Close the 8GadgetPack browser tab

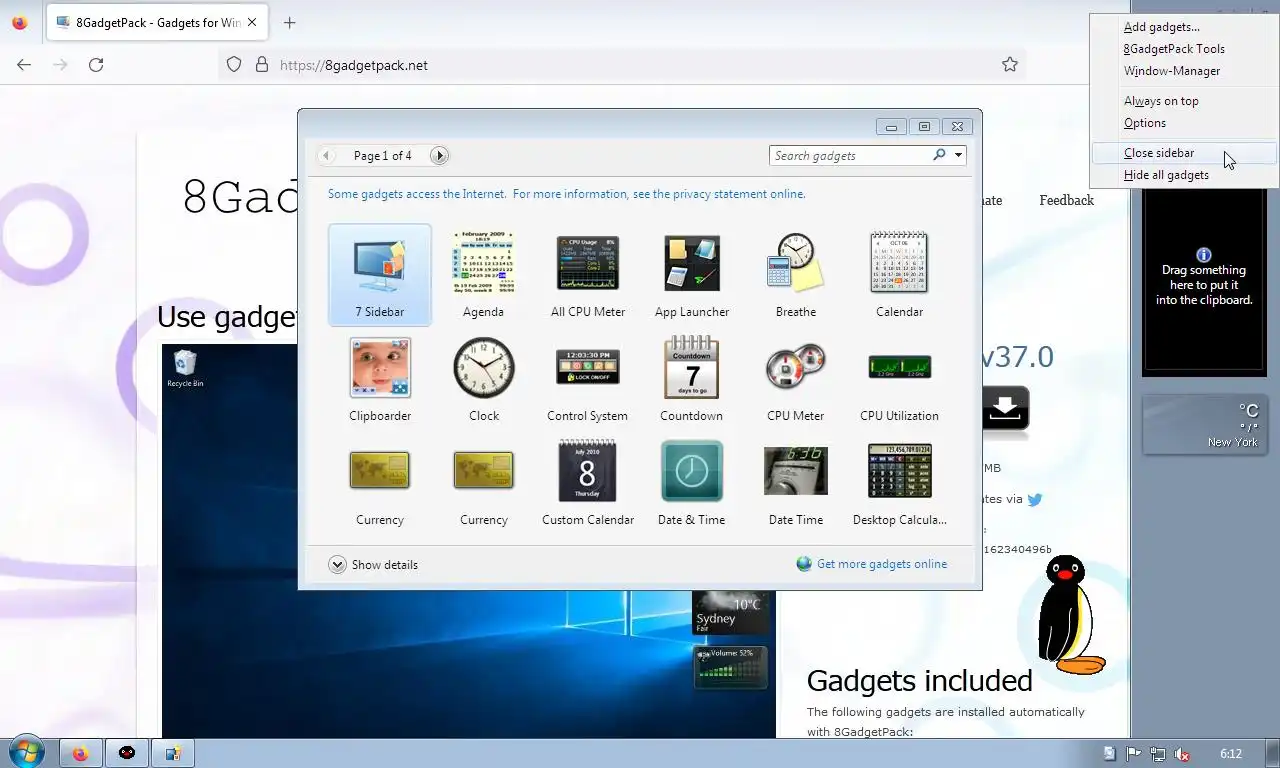251,23
